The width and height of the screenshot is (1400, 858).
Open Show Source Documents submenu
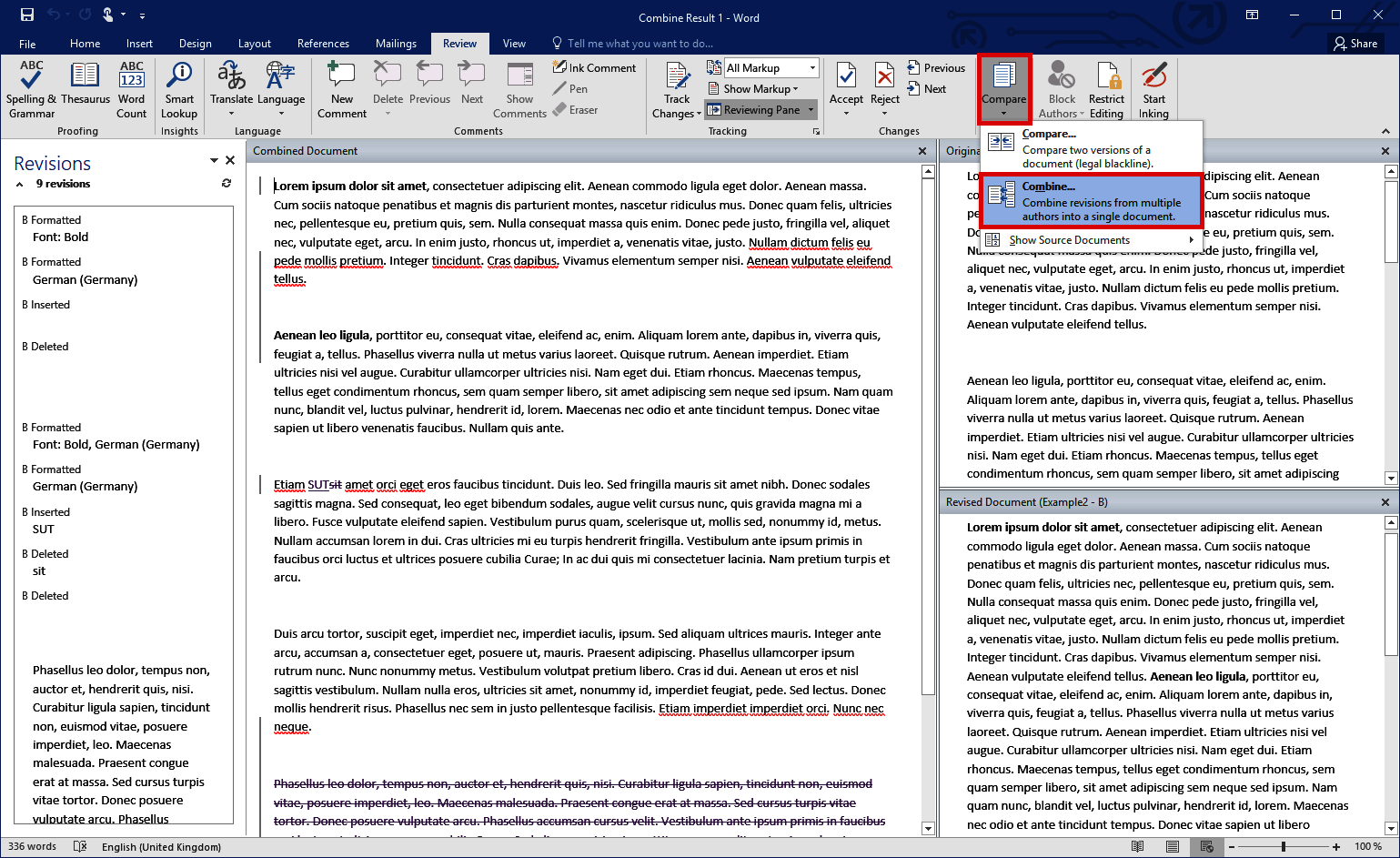(1092, 239)
